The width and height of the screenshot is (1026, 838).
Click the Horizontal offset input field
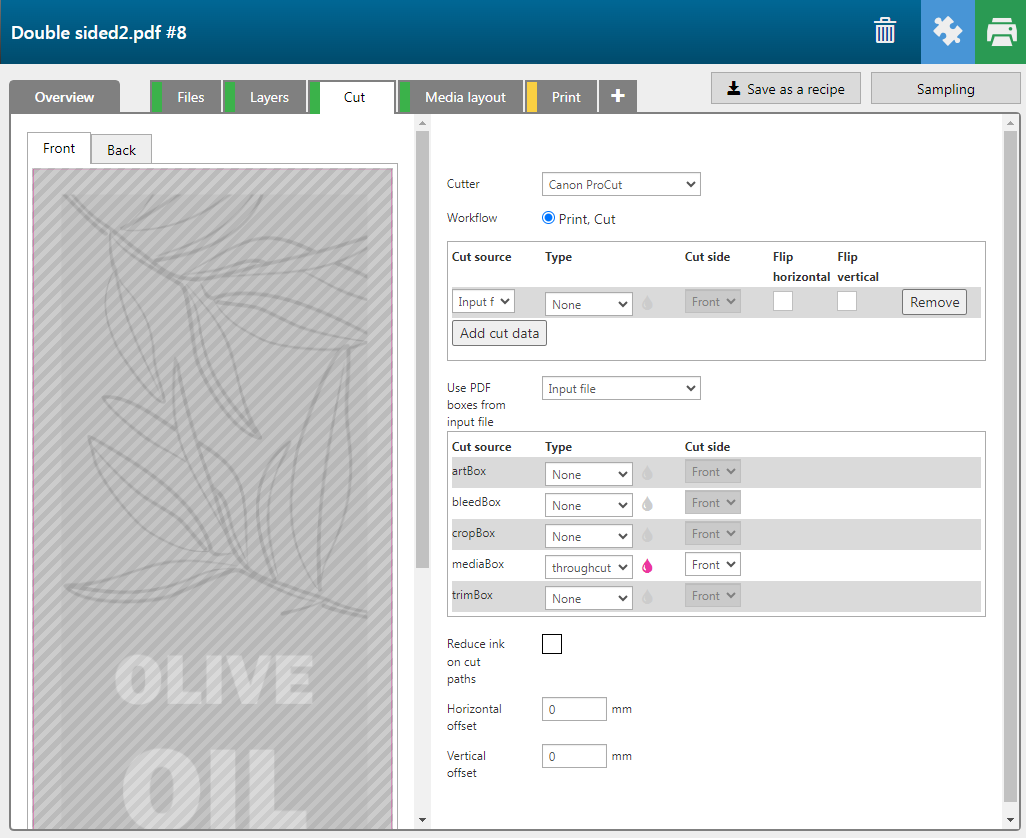click(x=574, y=709)
